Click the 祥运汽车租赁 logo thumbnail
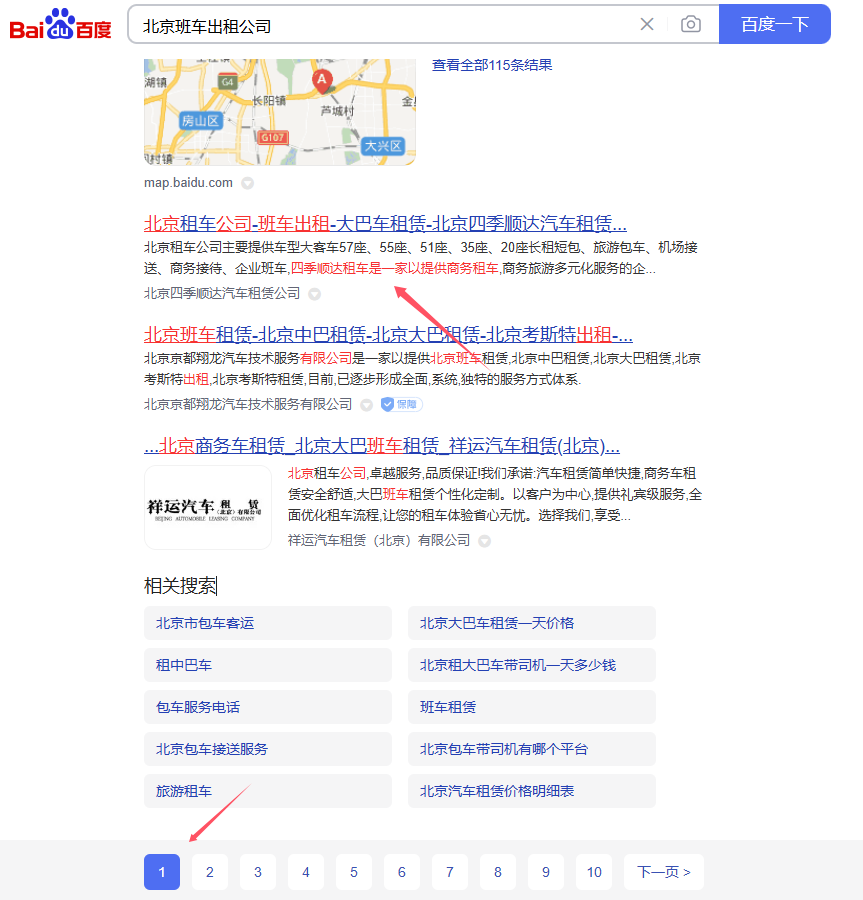This screenshot has height=900, width=863. pos(208,507)
